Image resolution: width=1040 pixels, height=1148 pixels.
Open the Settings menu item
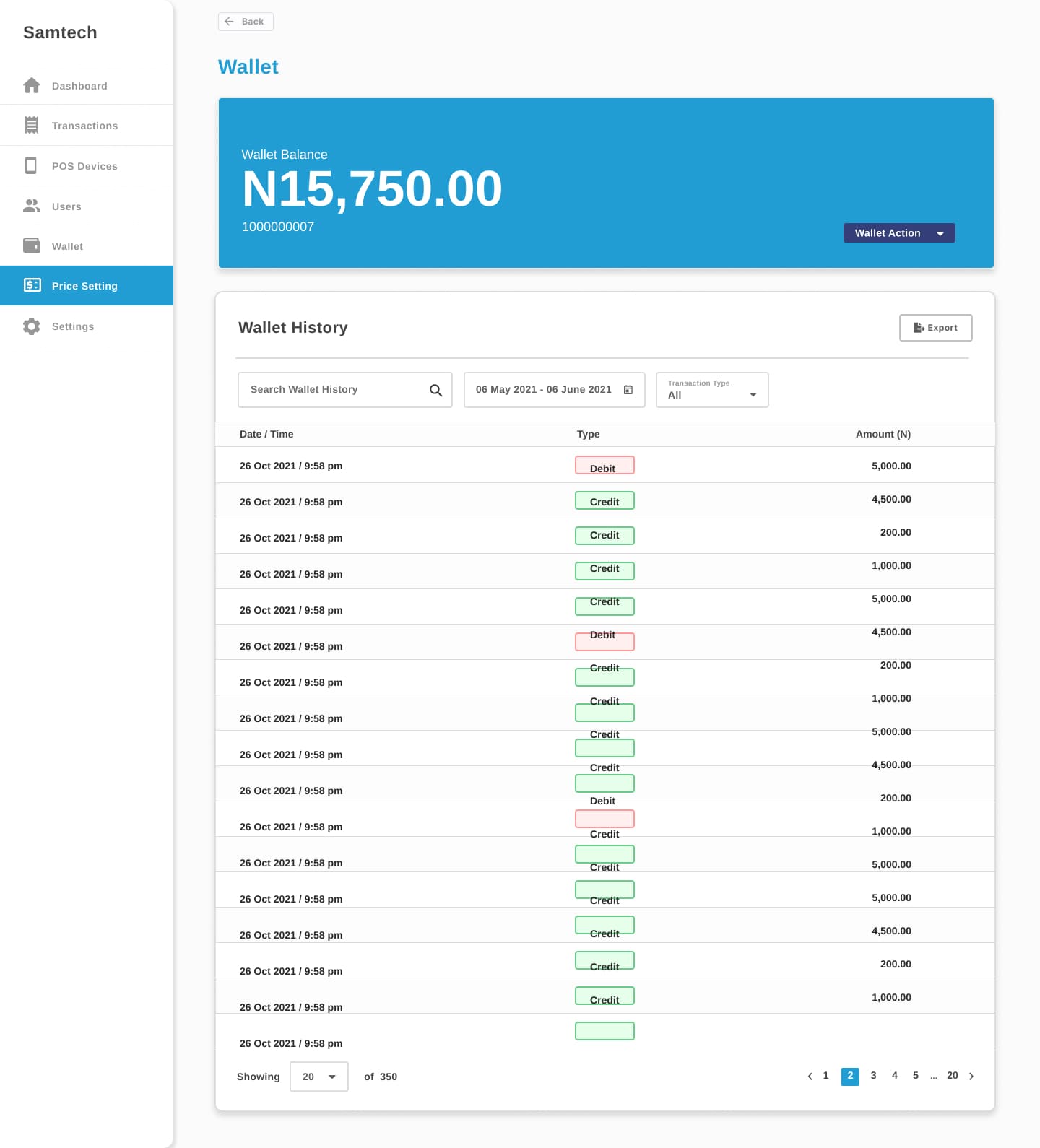pos(87,326)
